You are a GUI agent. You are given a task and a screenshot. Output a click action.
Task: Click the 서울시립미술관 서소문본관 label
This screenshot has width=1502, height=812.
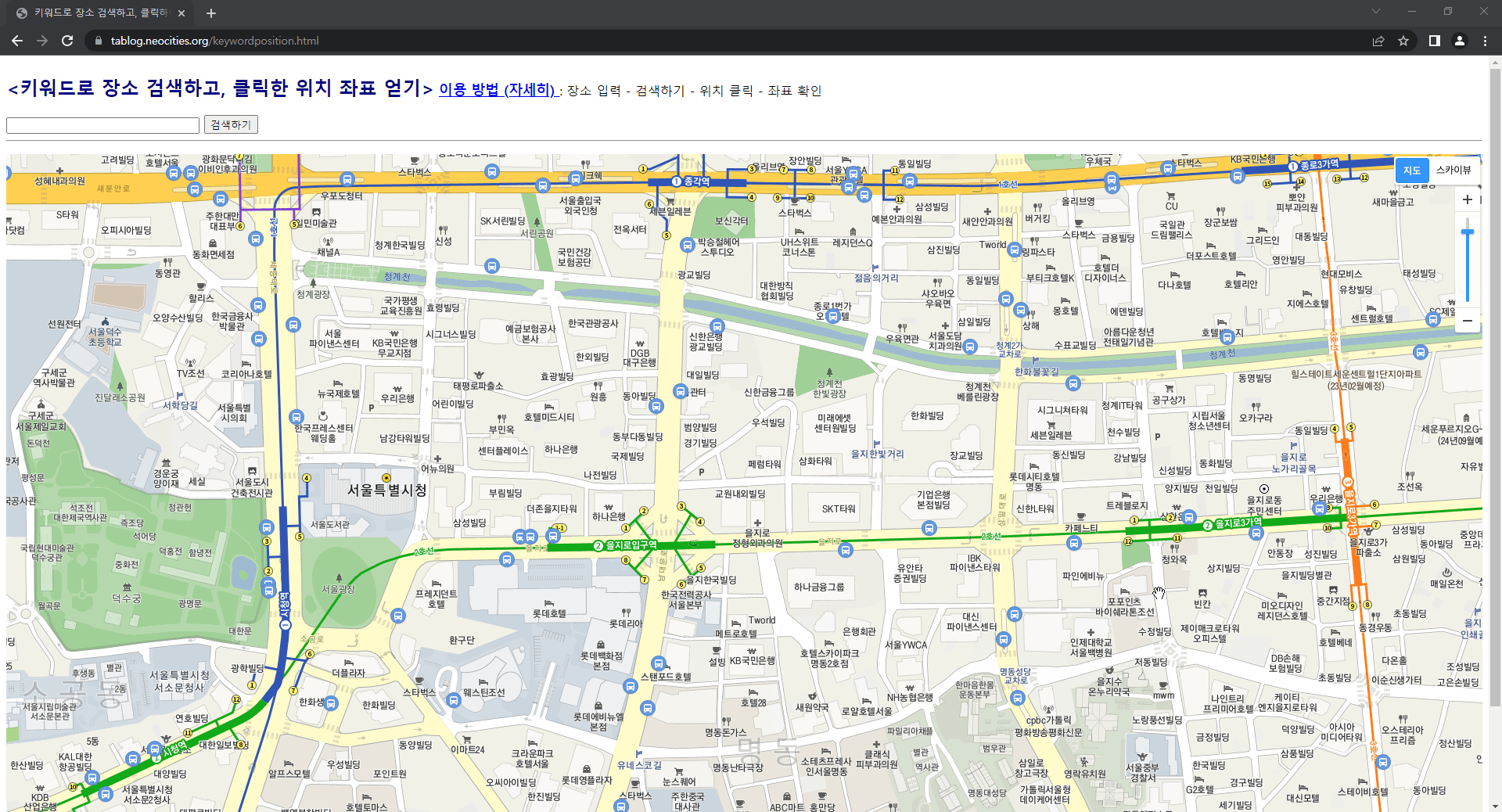coord(50,711)
